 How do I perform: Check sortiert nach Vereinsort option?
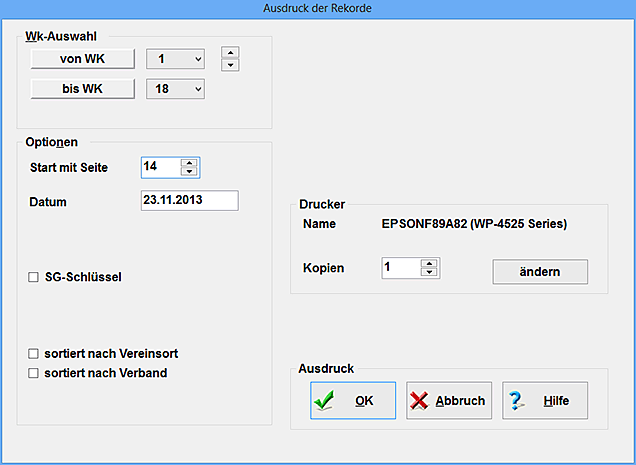pos(34,354)
